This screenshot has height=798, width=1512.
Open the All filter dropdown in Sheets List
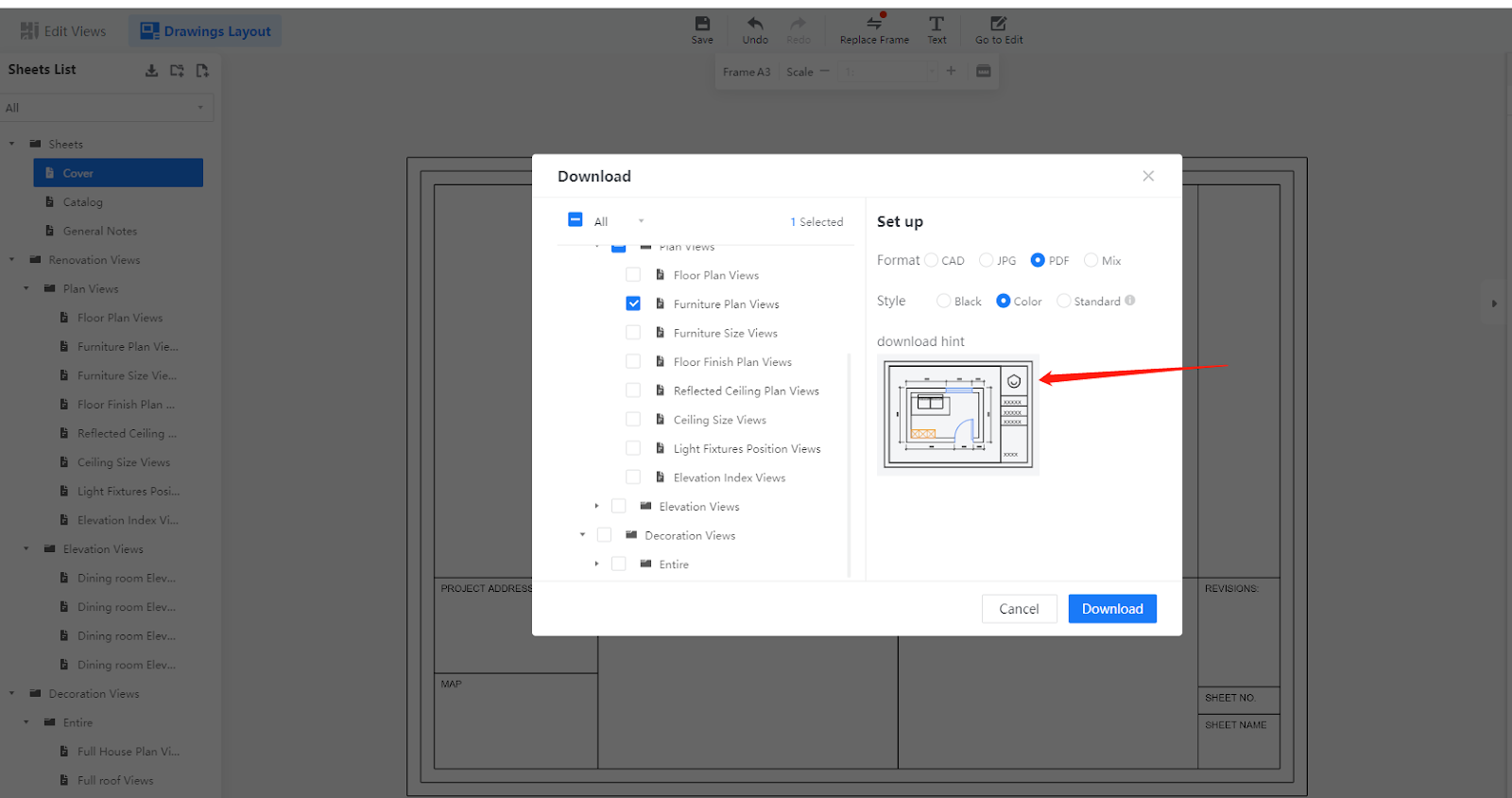click(x=107, y=108)
